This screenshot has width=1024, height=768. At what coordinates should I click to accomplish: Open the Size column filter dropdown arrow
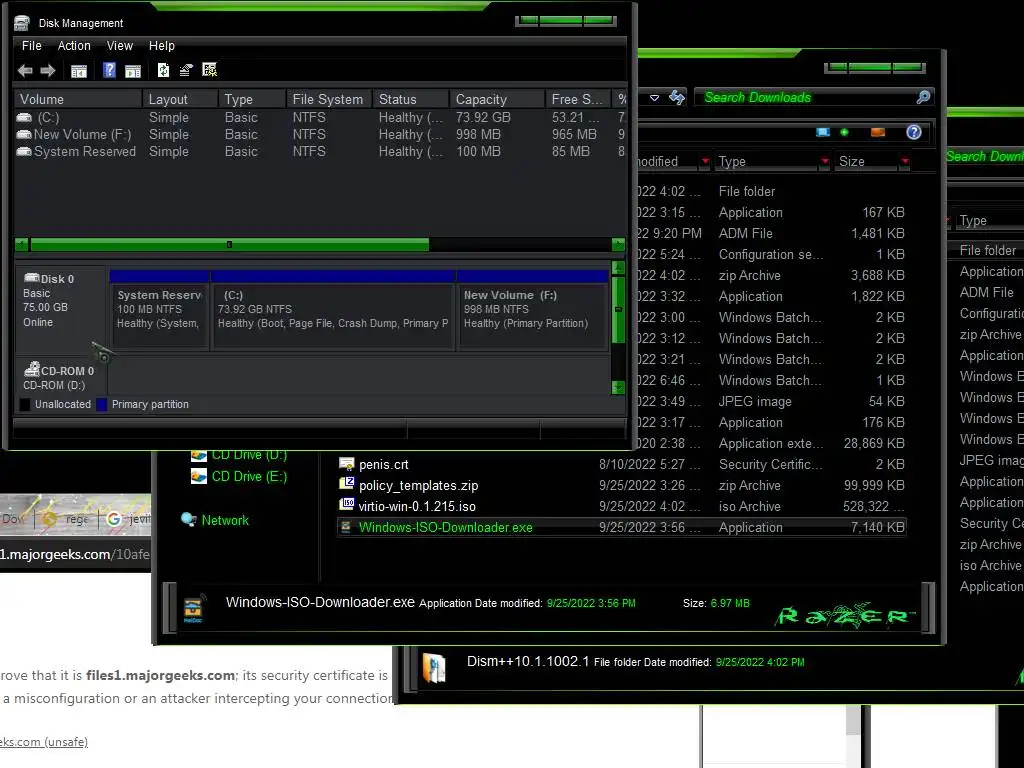point(904,161)
